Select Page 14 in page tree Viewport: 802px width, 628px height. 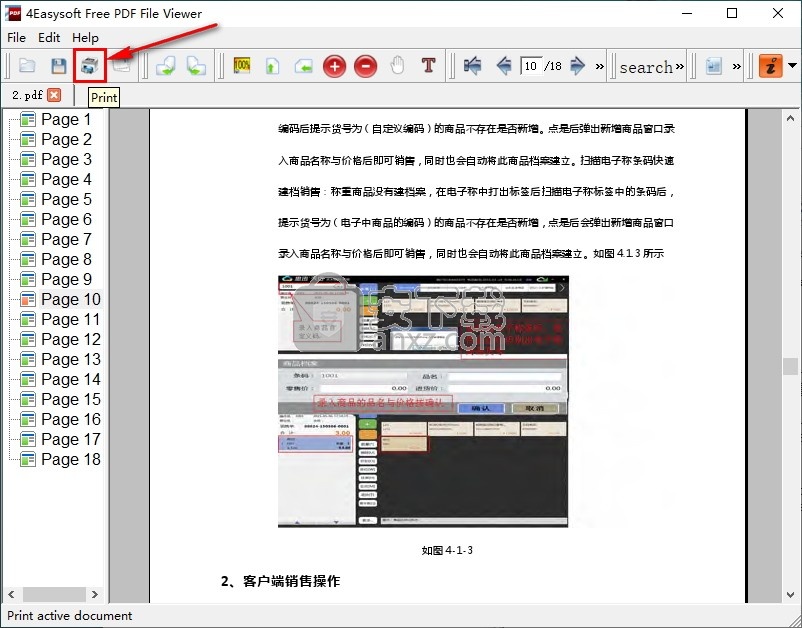71,379
